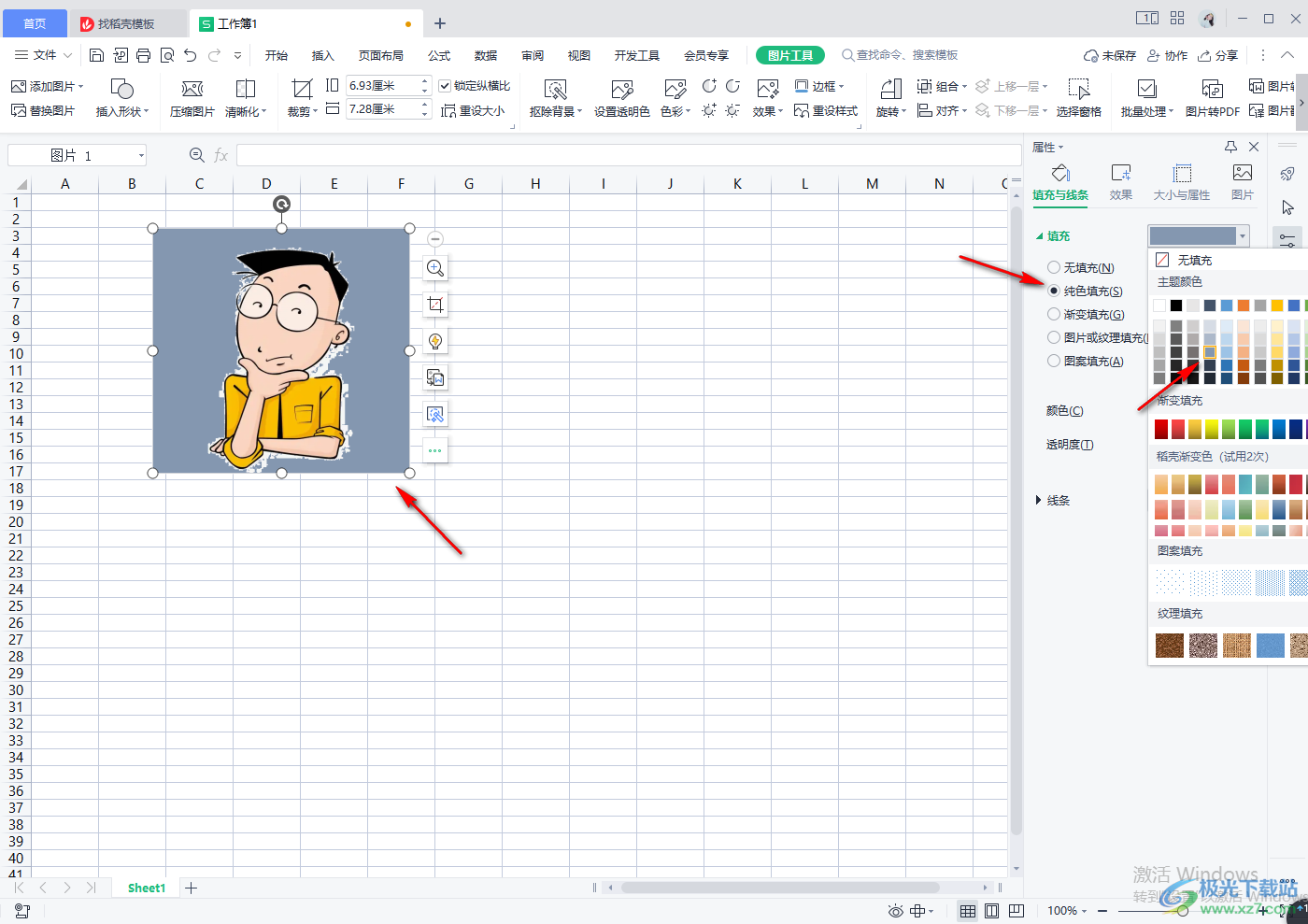Image resolution: width=1308 pixels, height=924 pixels.
Task: Open the 开始 (Home) ribbon tab
Action: [277, 55]
